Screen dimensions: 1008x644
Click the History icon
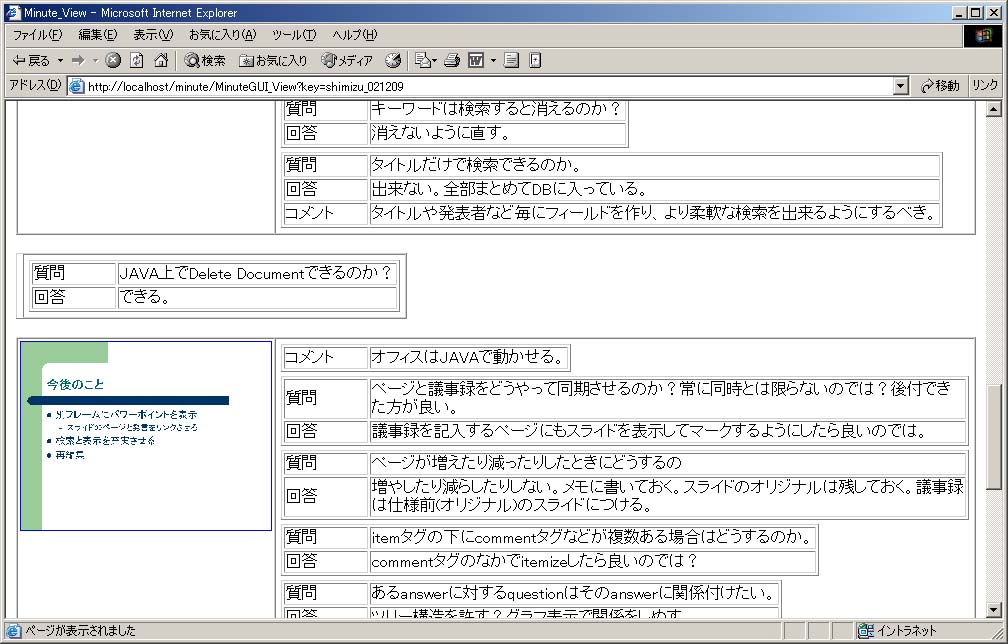click(x=393, y=60)
